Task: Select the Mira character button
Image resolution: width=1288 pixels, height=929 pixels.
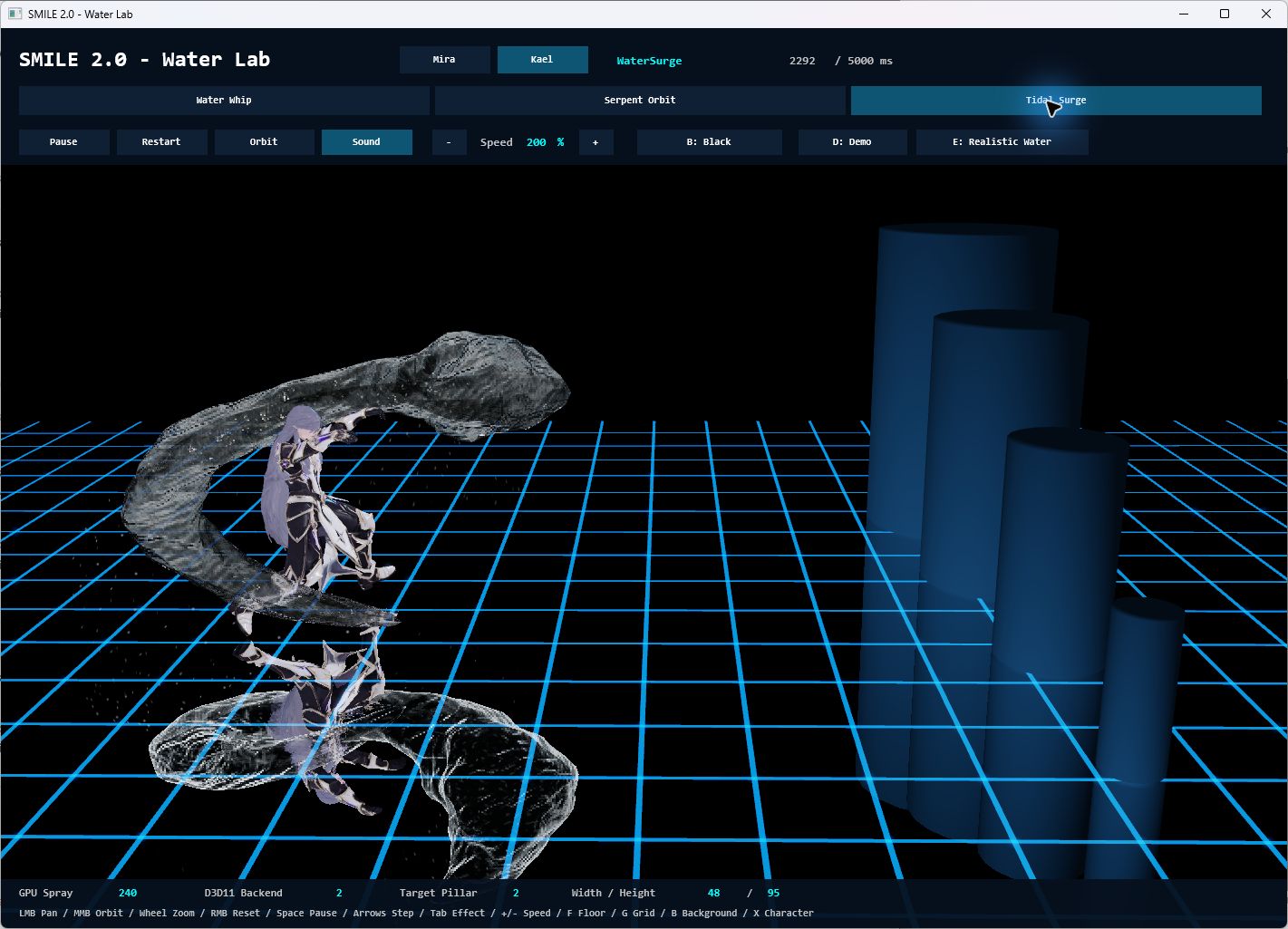Action: point(444,60)
